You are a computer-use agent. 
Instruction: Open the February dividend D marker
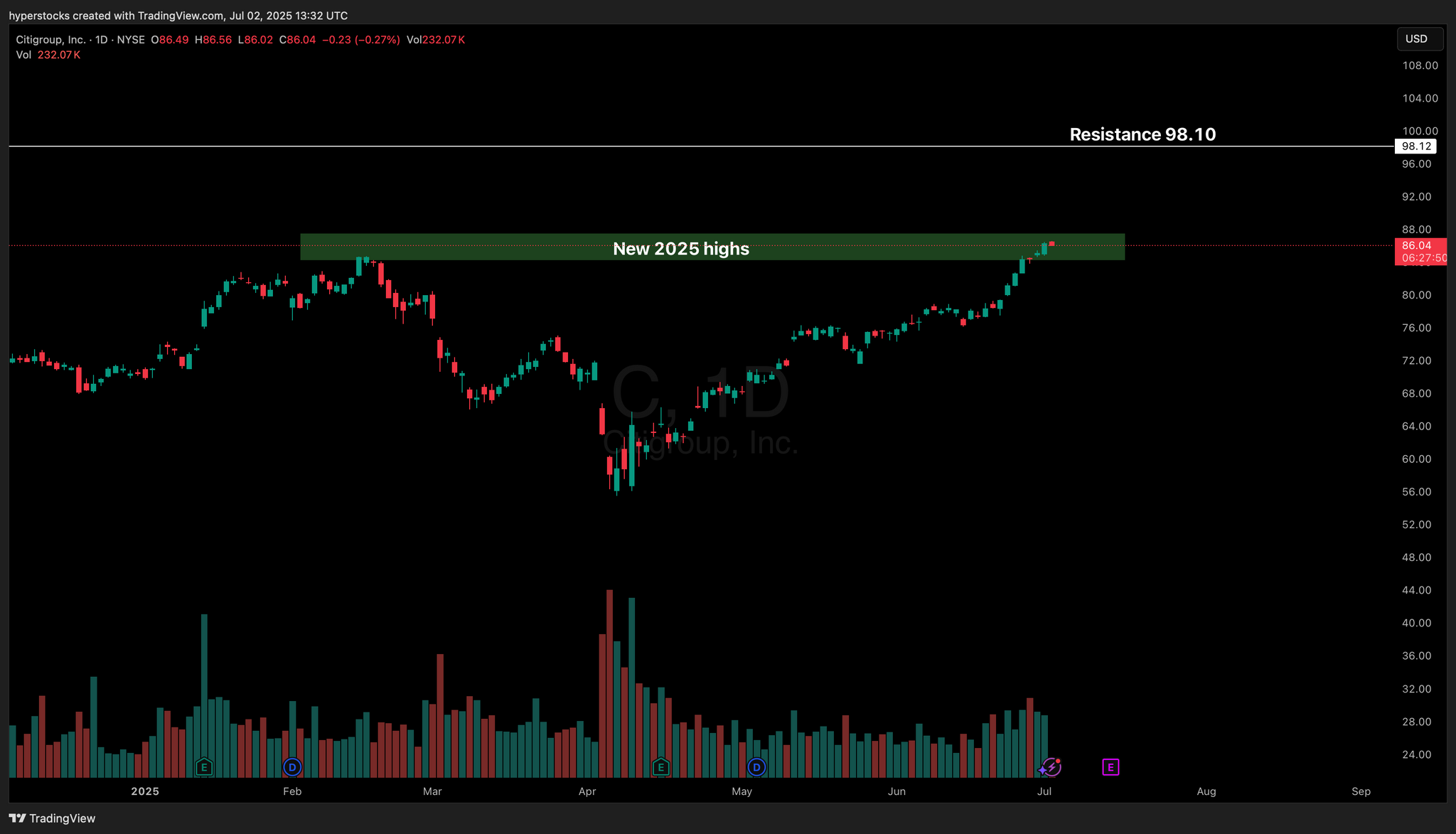click(292, 767)
